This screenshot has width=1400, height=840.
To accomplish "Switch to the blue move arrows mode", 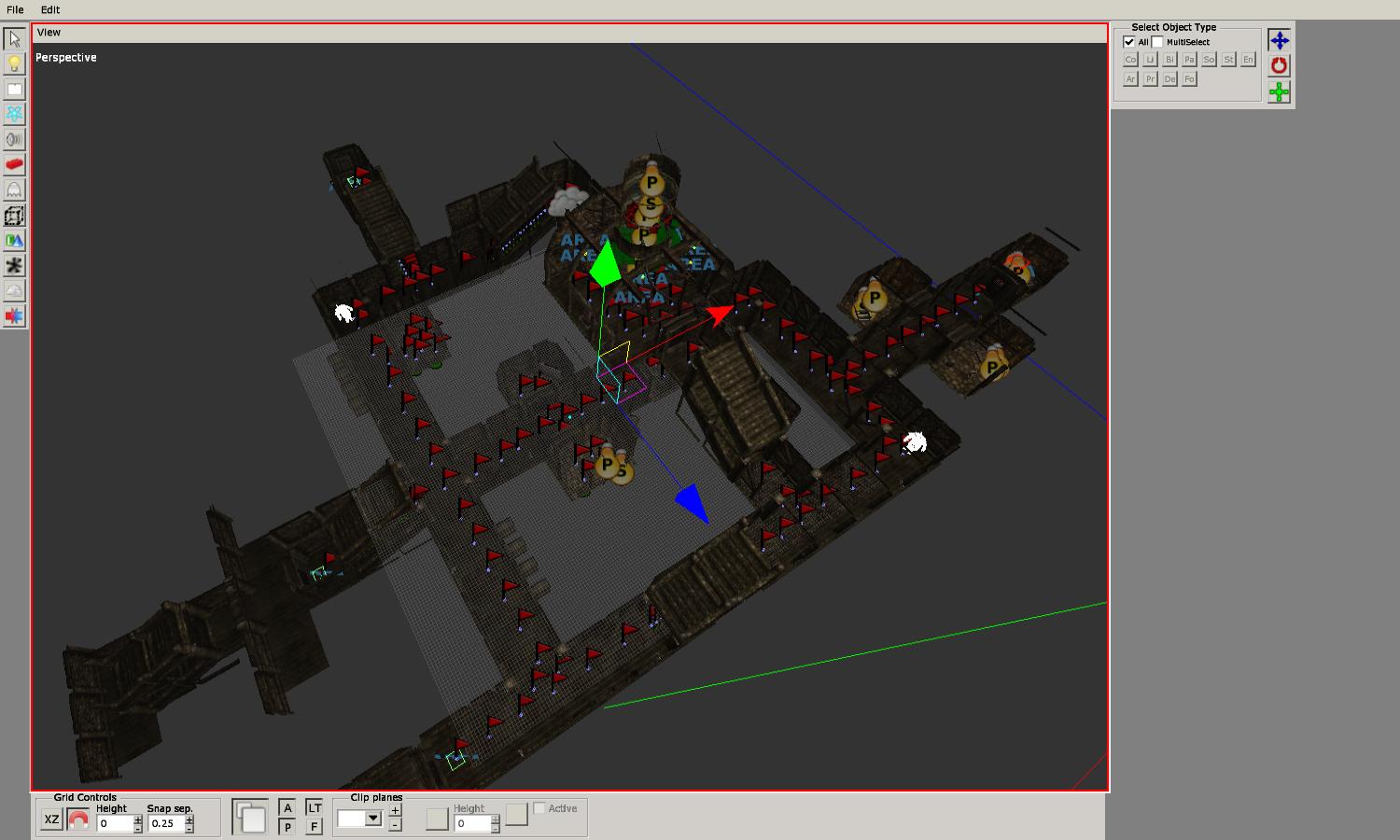I will 1279,40.
